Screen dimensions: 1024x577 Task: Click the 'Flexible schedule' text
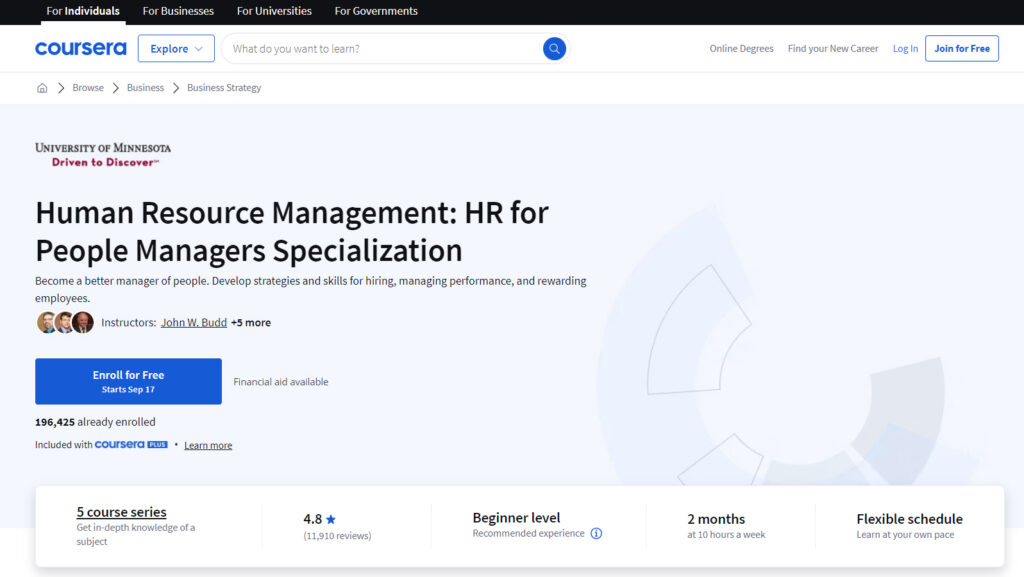click(909, 519)
